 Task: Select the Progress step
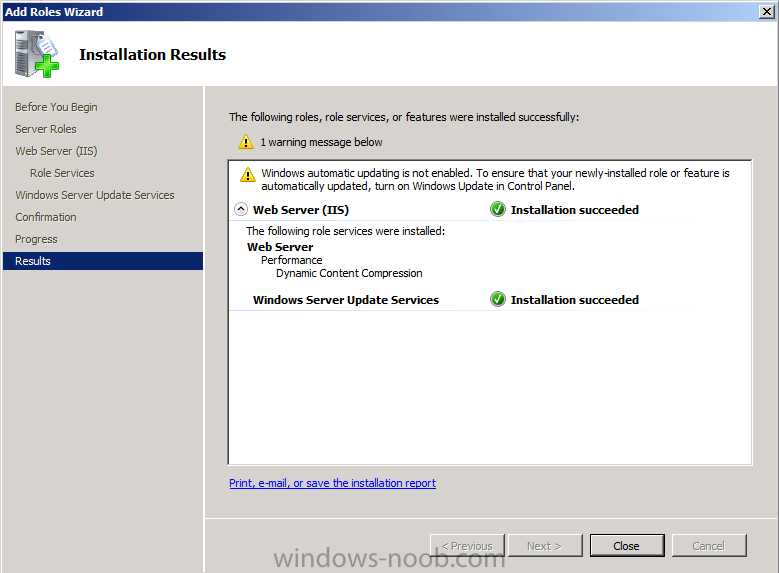point(36,239)
